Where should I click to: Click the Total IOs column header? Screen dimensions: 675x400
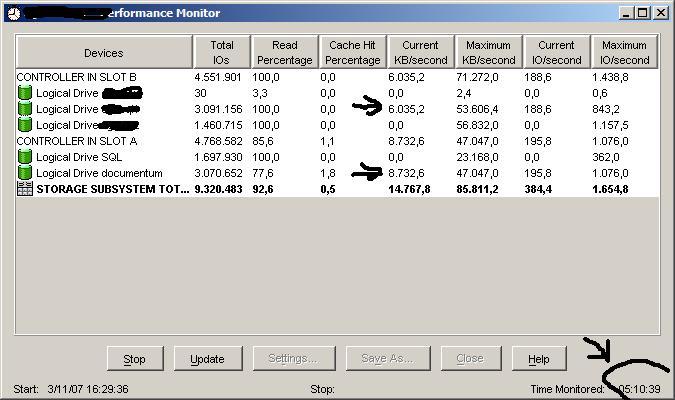221,53
